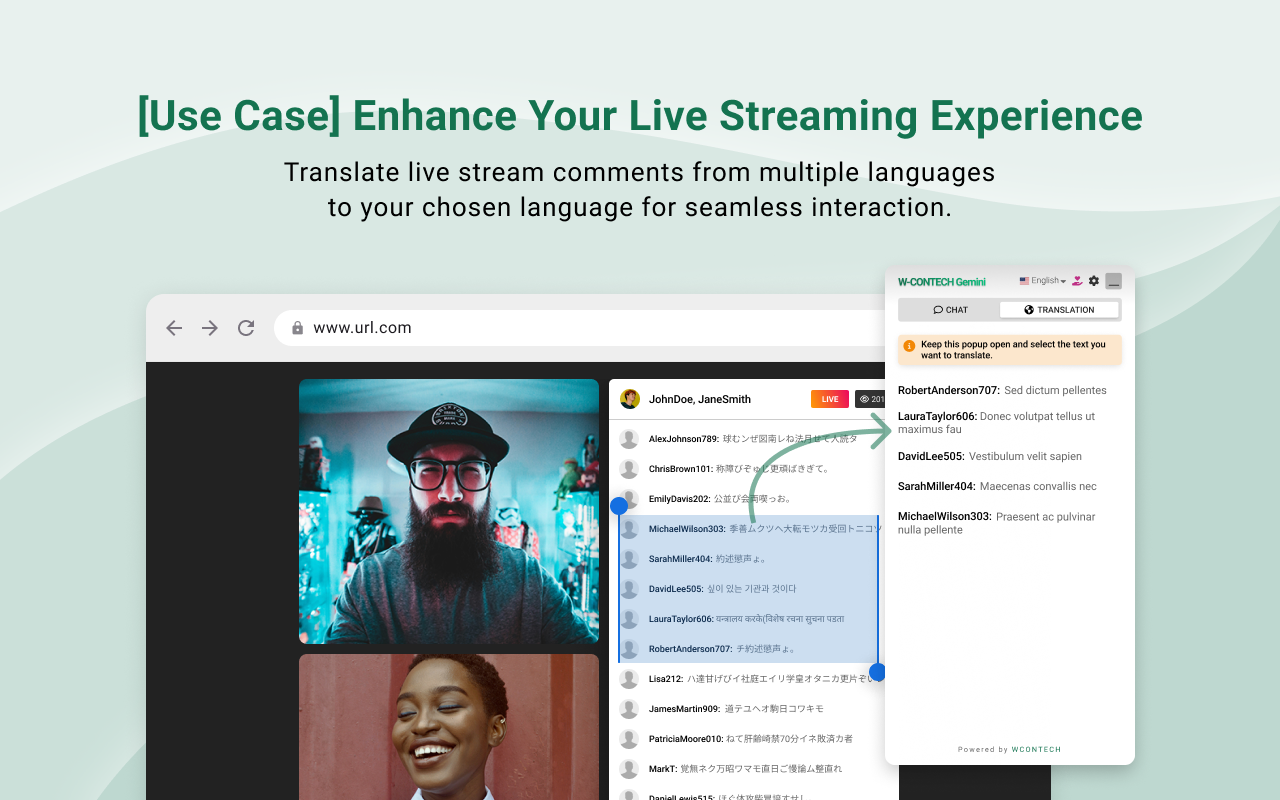Click JamesMartin909's avatar in live chat
Image resolution: width=1280 pixels, height=800 pixels.
629,709
